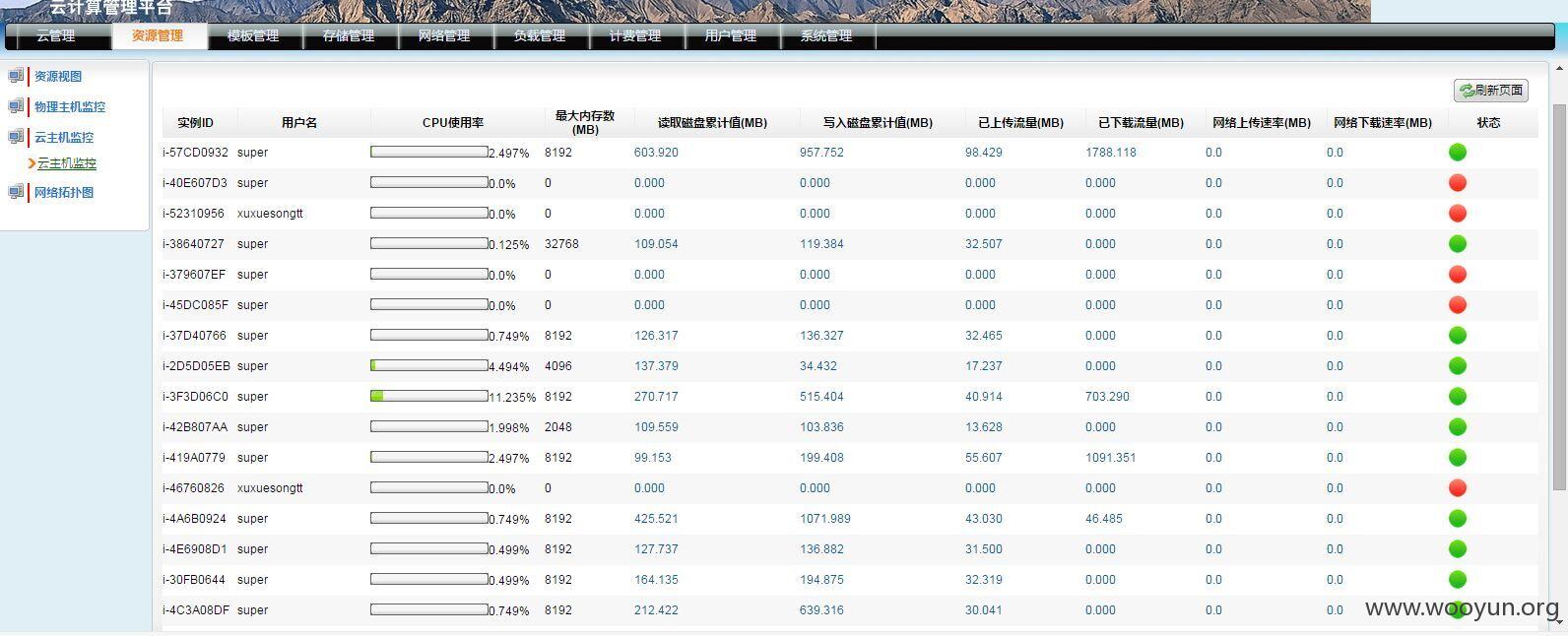The height and width of the screenshot is (636, 1568).
Task: Select the 系统管理 tab
Action: (826, 35)
